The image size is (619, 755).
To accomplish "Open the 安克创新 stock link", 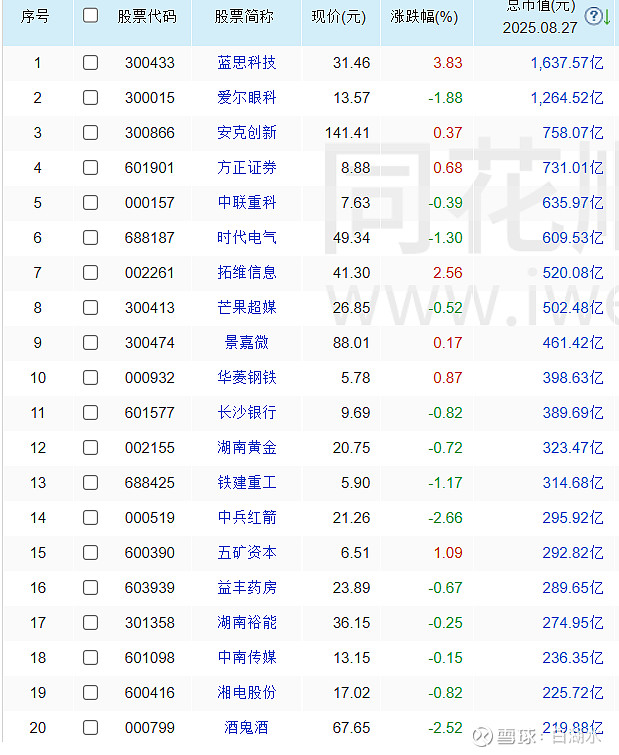I will click(246, 132).
